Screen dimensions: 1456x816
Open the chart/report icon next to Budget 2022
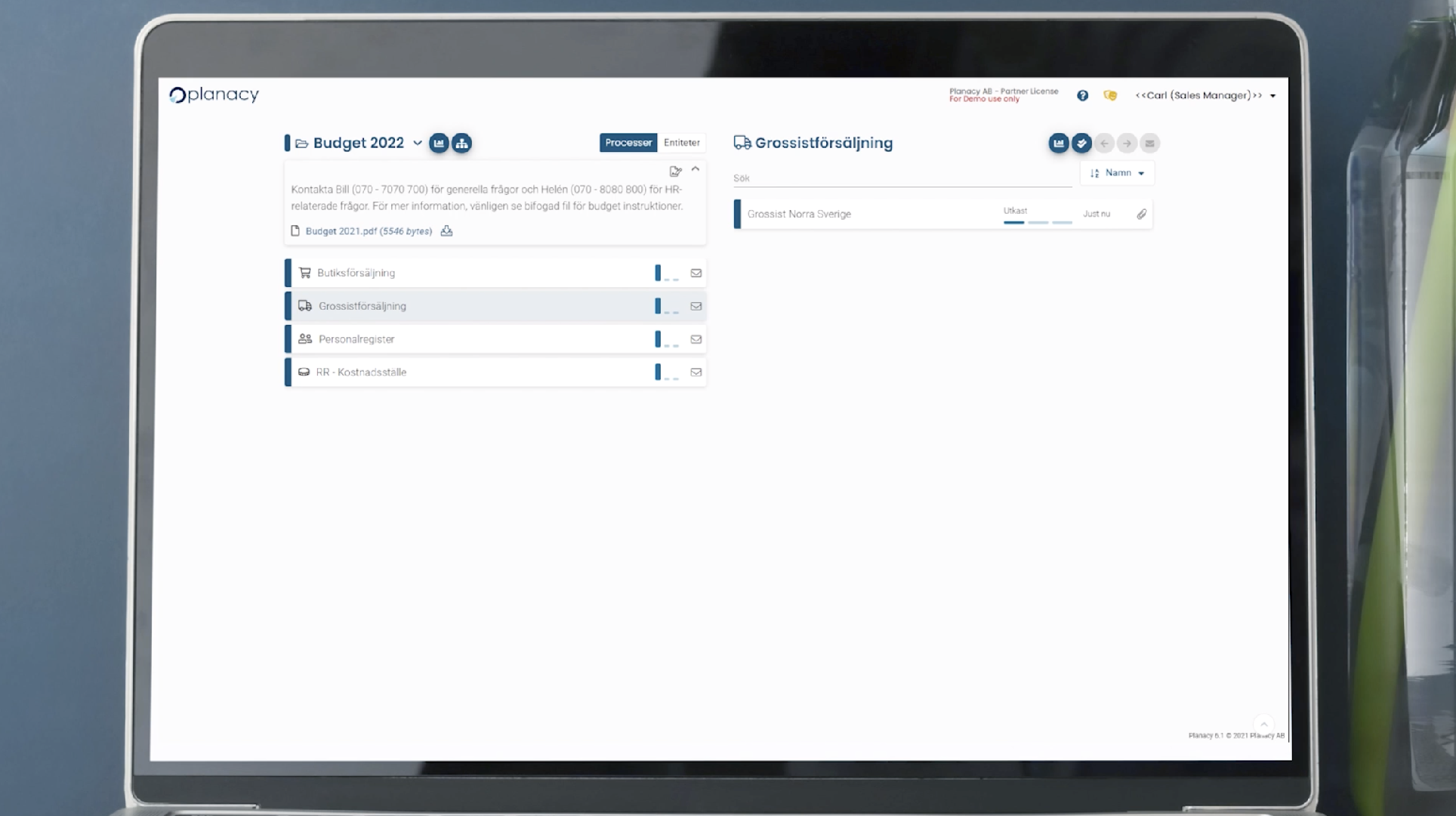(x=439, y=143)
